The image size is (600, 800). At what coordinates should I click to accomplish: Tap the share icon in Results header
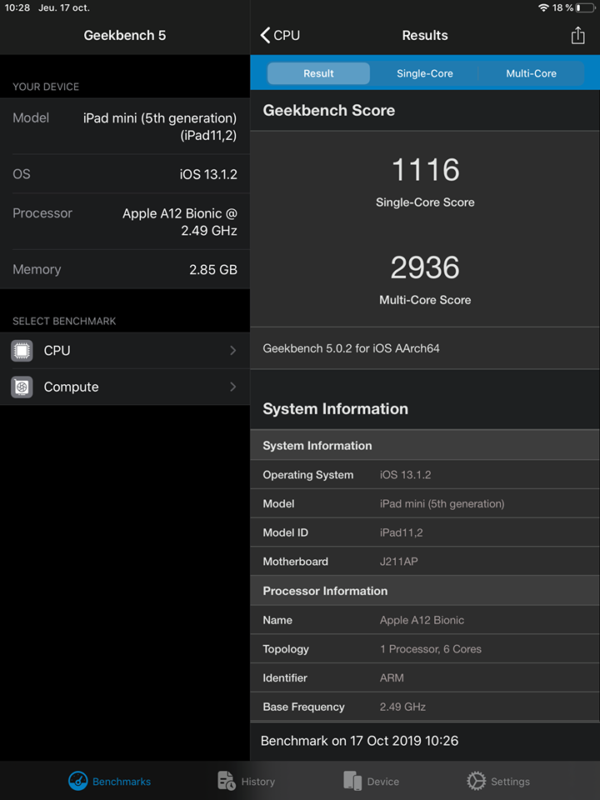click(577, 36)
